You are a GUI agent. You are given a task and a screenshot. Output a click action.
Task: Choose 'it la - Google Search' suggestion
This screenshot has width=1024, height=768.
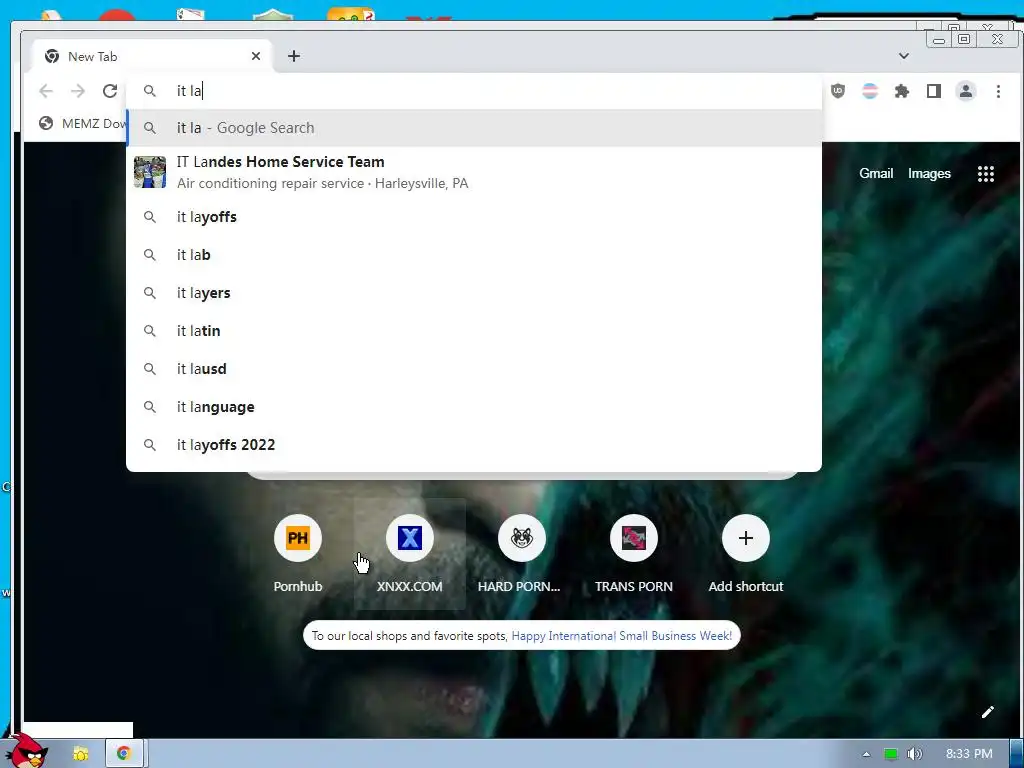tap(474, 128)
